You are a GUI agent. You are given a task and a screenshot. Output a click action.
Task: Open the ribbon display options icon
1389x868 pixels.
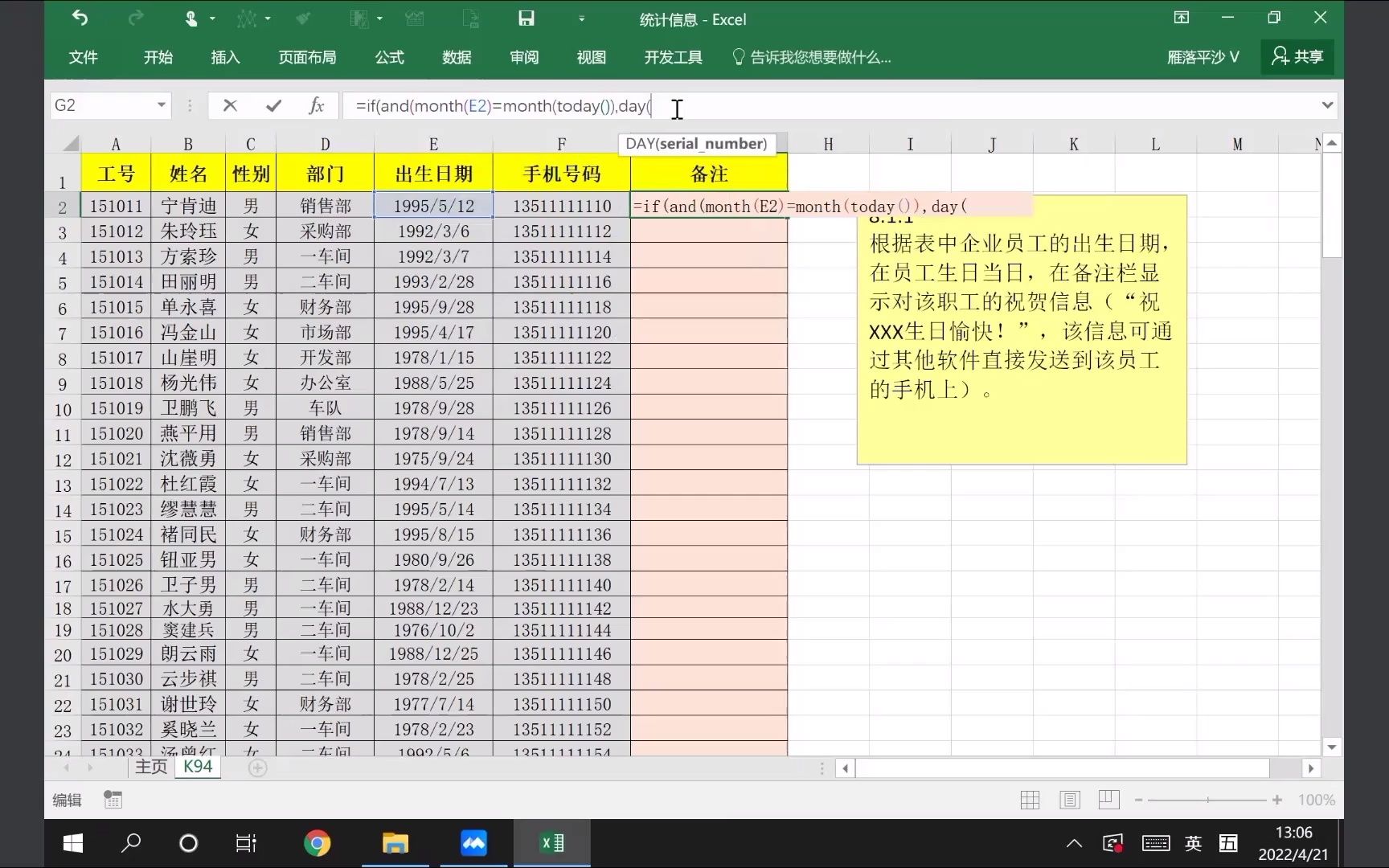1182,18
